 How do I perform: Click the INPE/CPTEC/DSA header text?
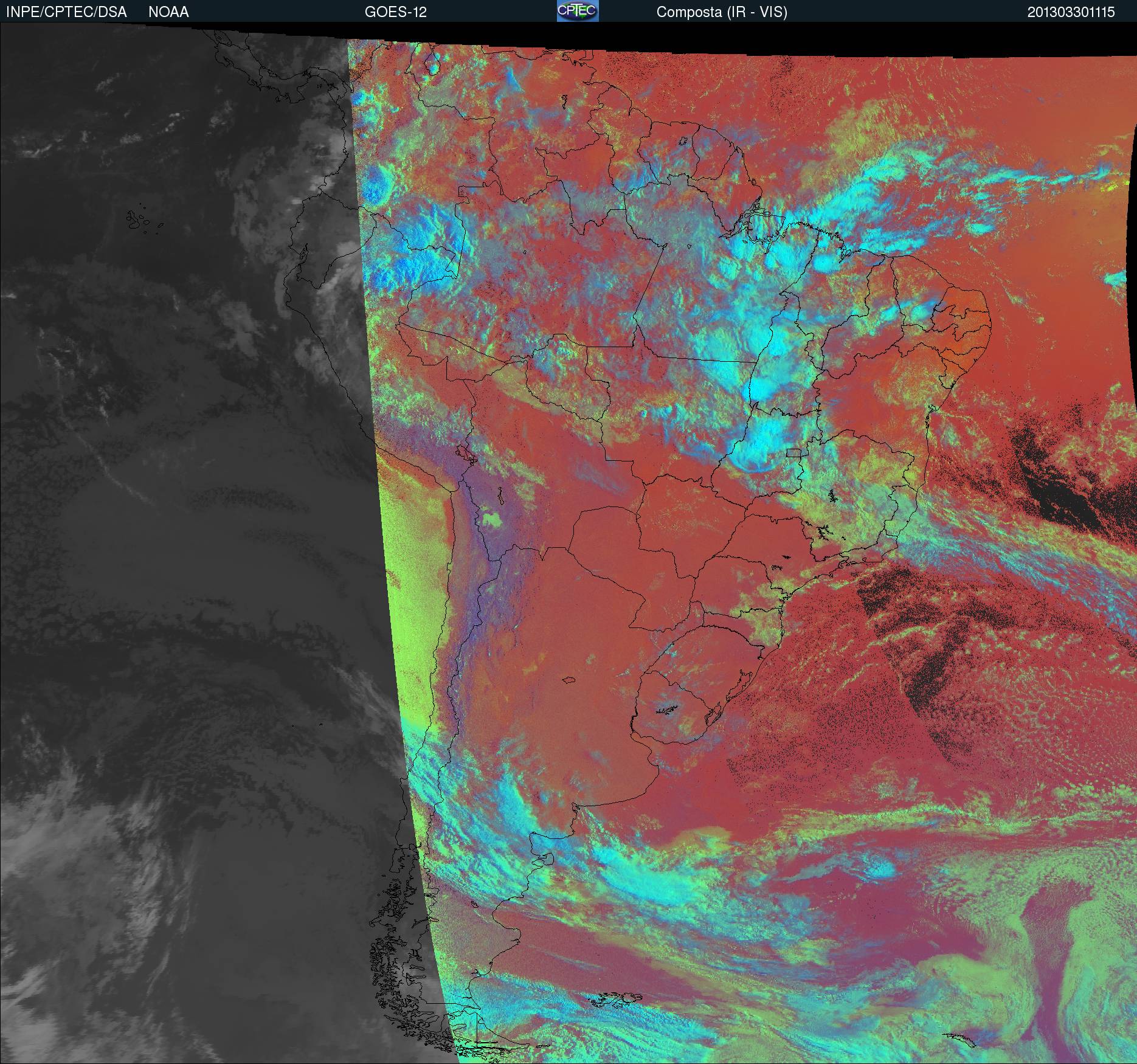(66, 12)
